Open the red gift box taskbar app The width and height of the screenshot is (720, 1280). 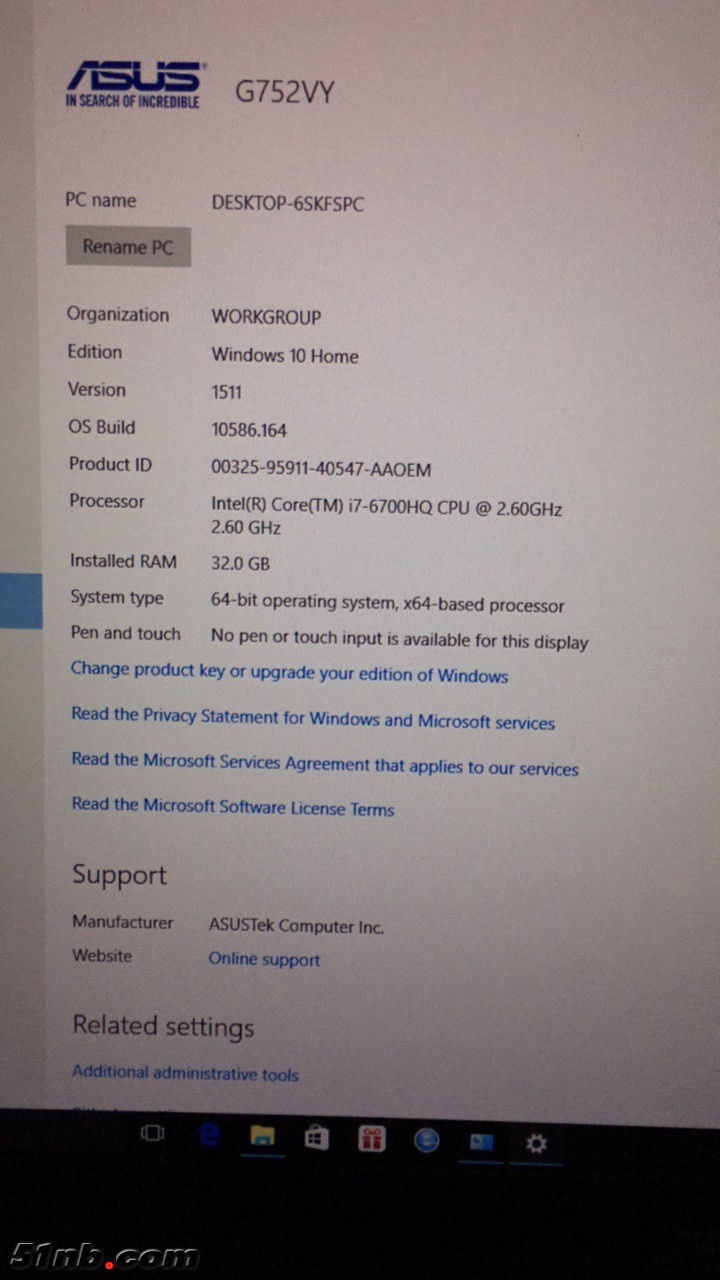[x=372, y=1139]
